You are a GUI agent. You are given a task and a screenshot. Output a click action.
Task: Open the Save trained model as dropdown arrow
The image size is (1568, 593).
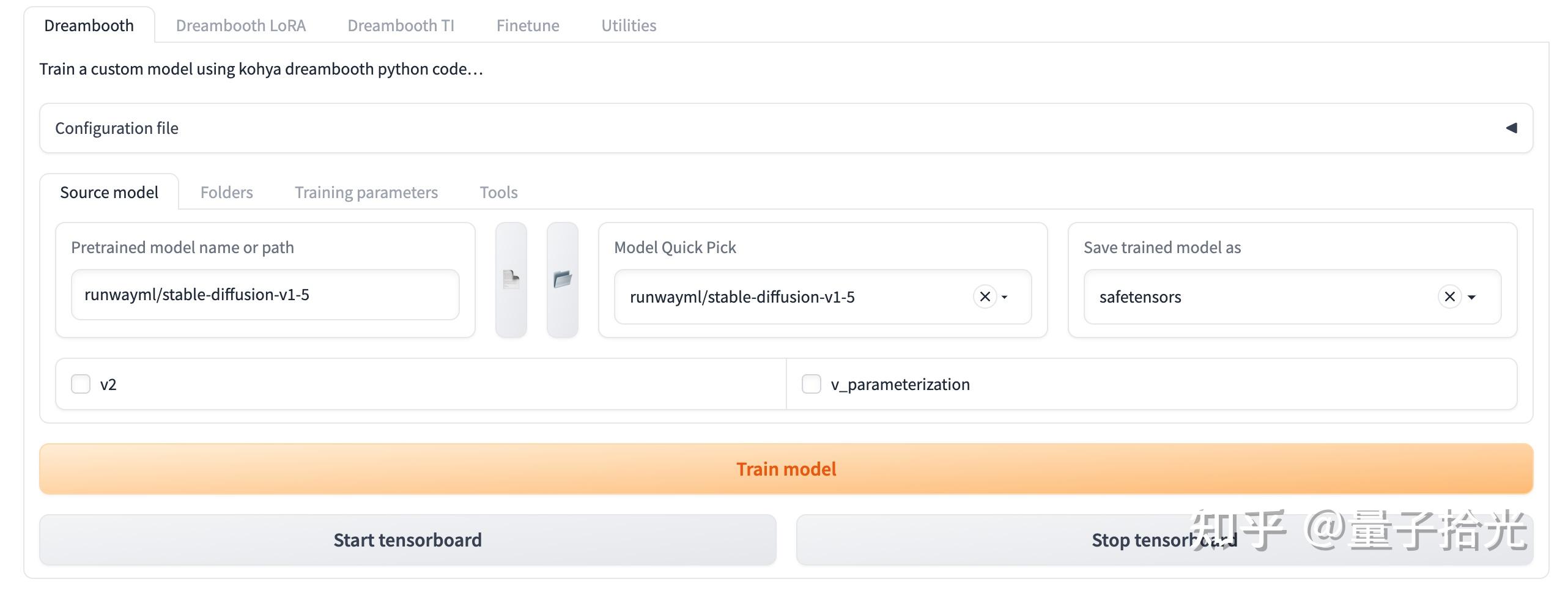coord(1472,298)
